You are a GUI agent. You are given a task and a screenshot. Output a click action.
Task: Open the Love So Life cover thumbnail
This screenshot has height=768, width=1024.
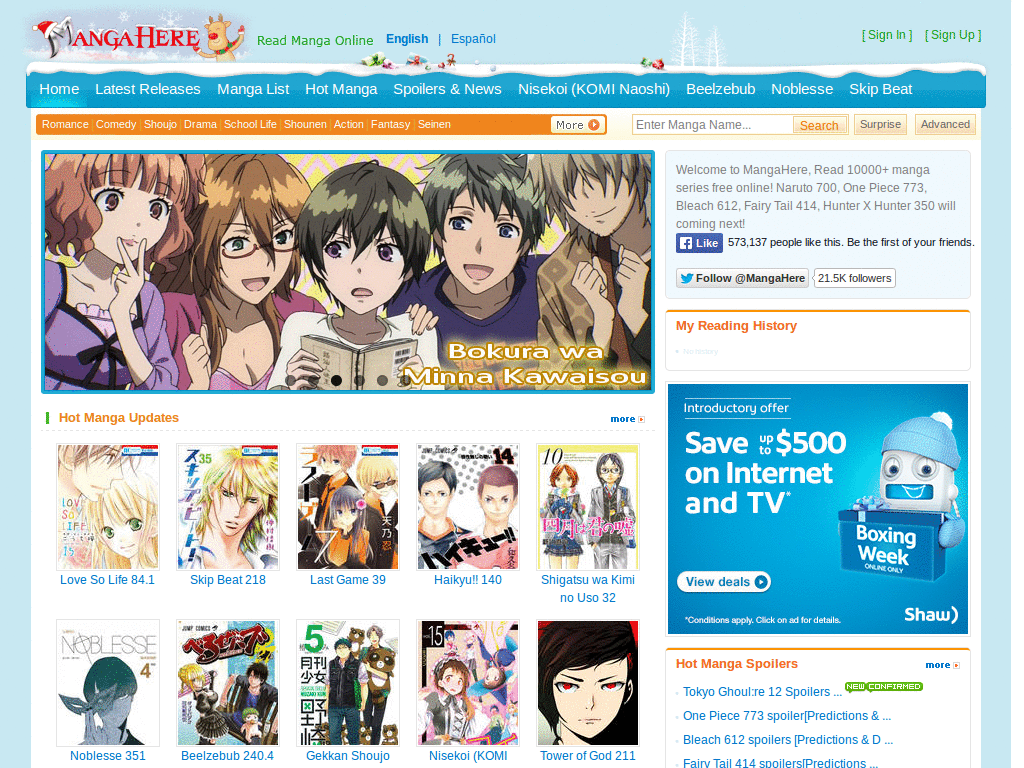pos(108,507)
